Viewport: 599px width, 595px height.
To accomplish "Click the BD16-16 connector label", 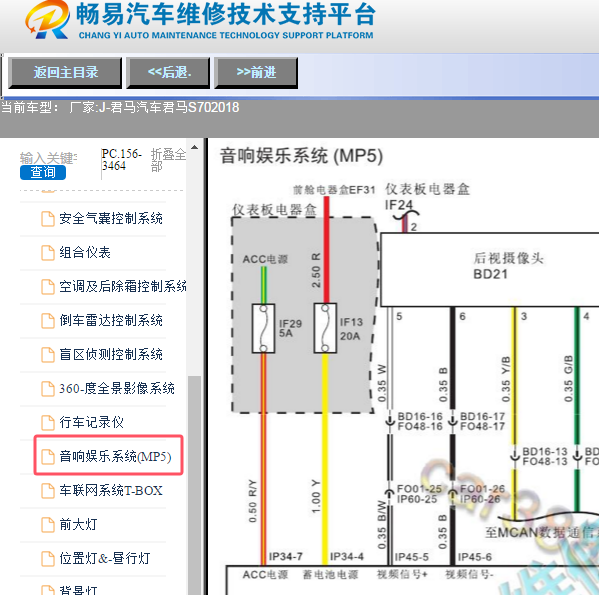I will (420, 416).
